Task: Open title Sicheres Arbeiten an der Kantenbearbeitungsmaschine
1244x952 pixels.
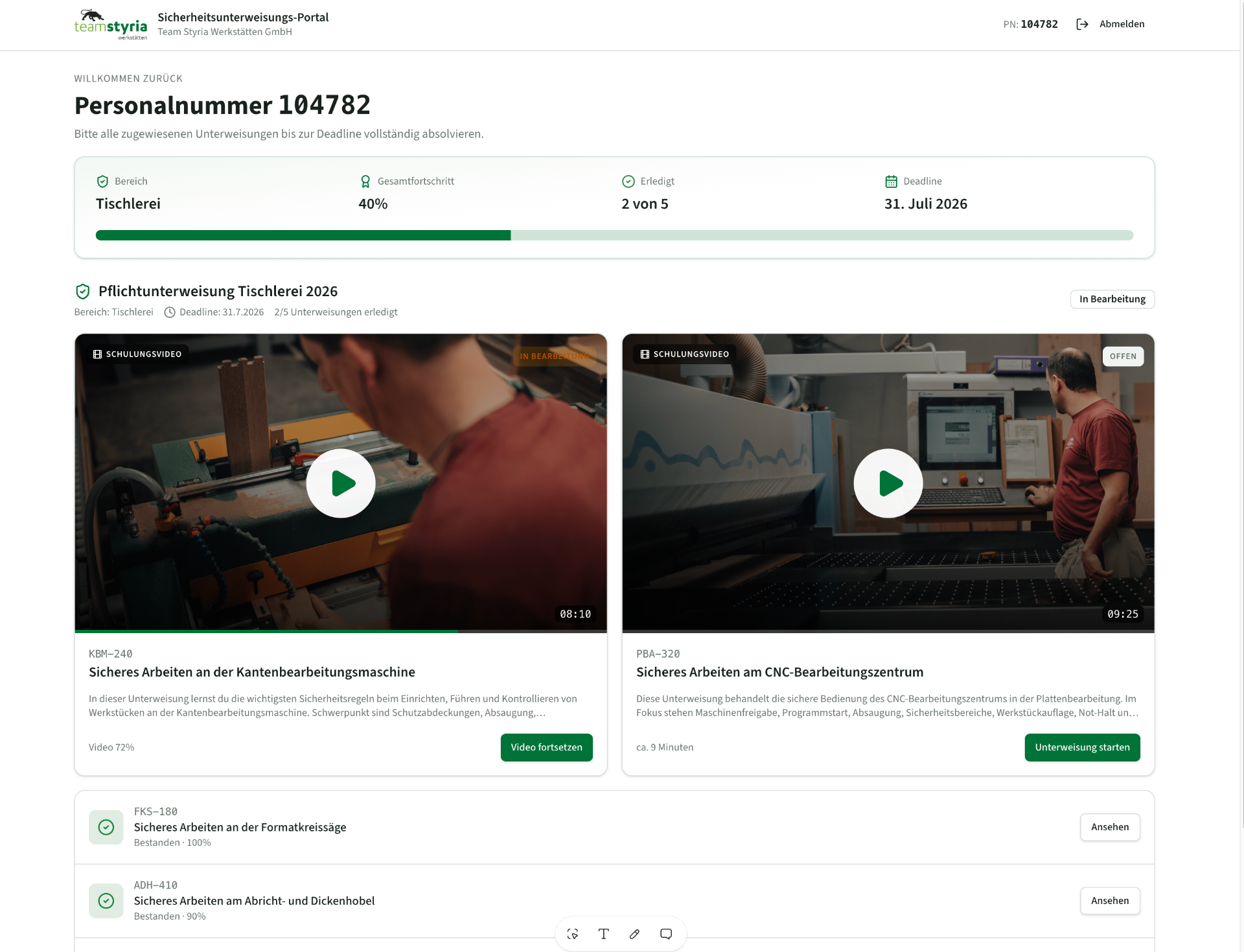Action: click(x=252, y=672)
